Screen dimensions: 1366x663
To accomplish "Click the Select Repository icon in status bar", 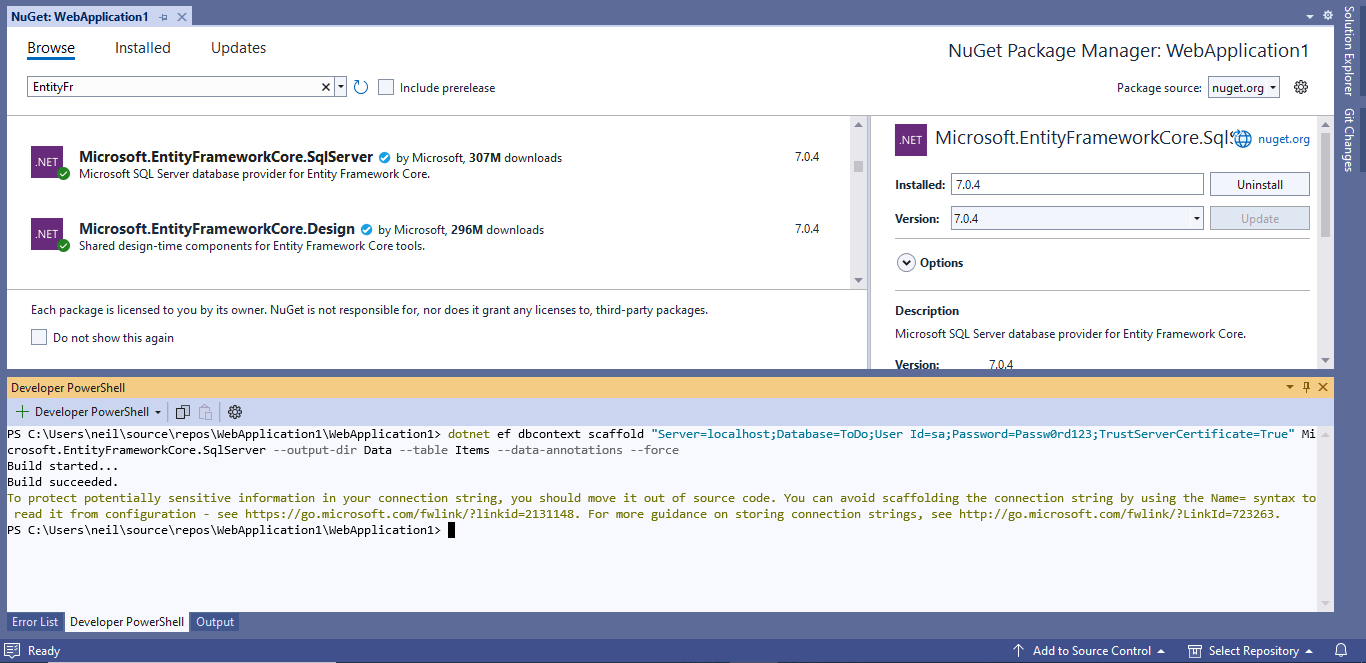I will [x=1195, y=650].
